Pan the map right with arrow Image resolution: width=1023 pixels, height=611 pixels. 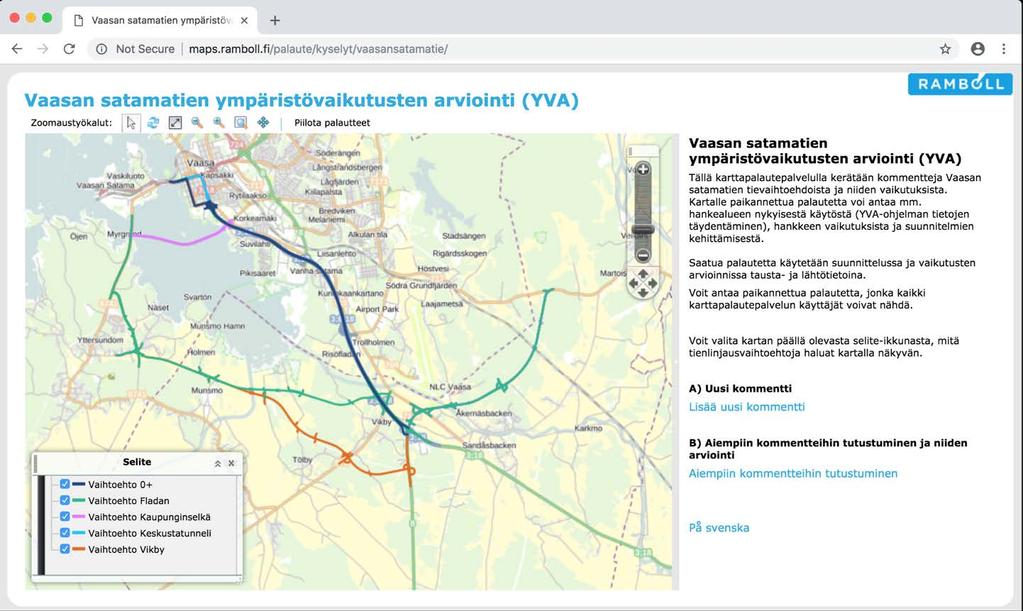652,284
